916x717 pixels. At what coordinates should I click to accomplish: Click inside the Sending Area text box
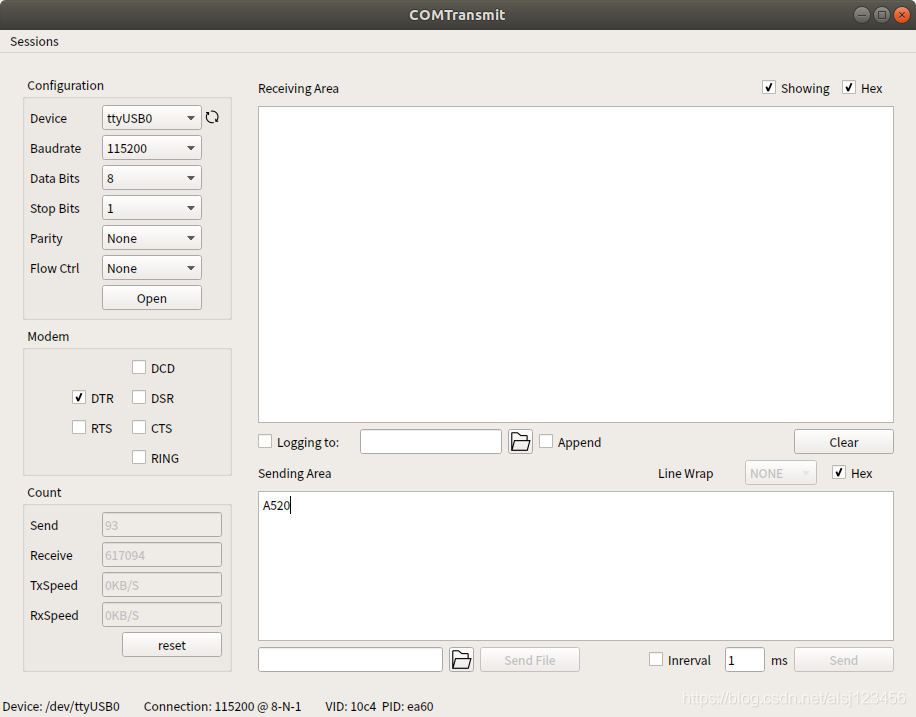(x=575, y=566)
